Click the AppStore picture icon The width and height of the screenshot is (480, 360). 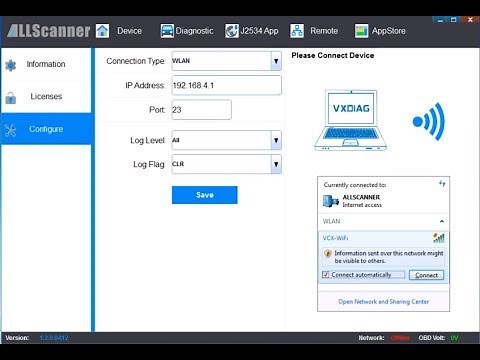[x=361, y=31]
